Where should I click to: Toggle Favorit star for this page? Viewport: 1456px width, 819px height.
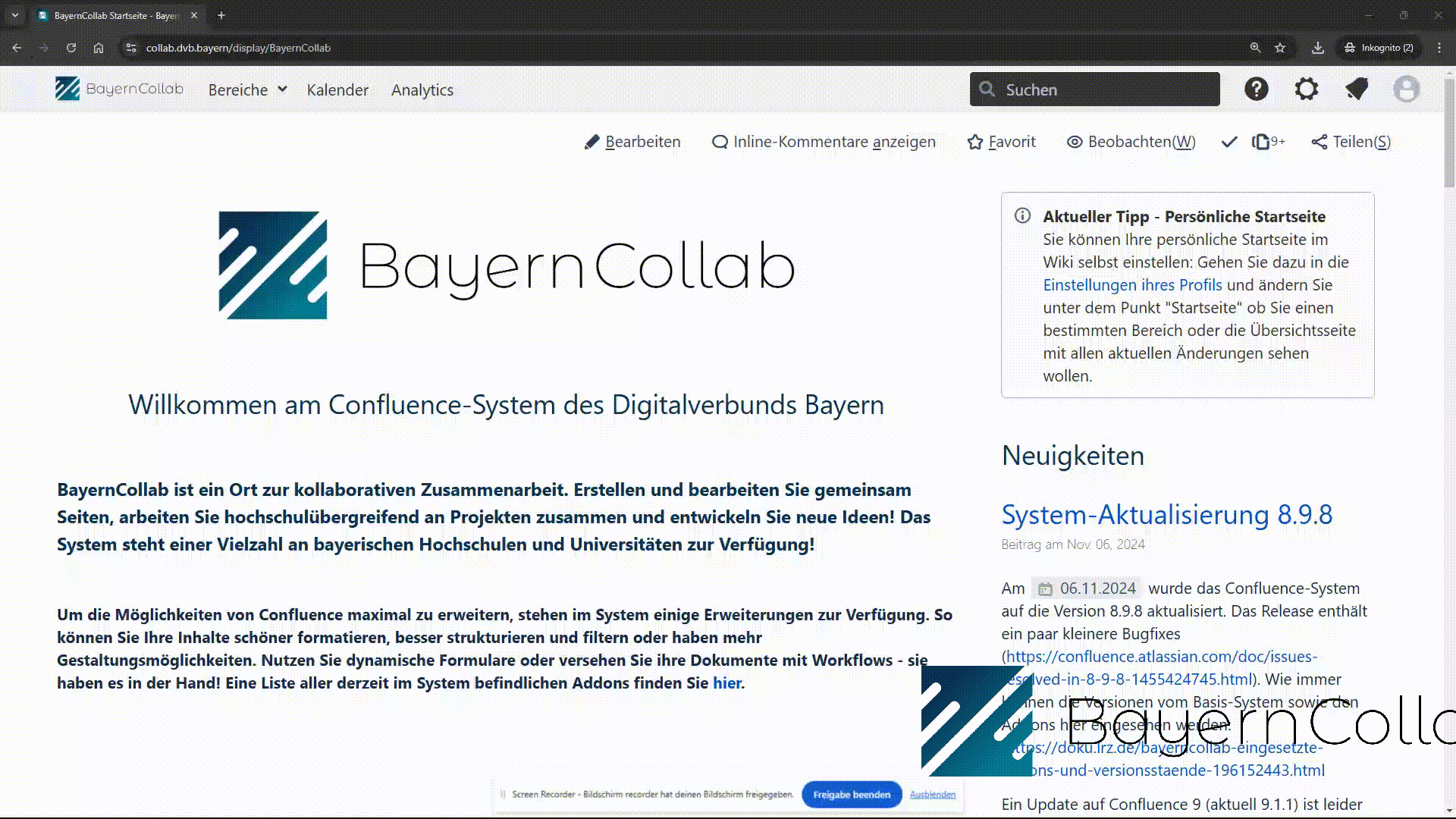coord(1001,142)
